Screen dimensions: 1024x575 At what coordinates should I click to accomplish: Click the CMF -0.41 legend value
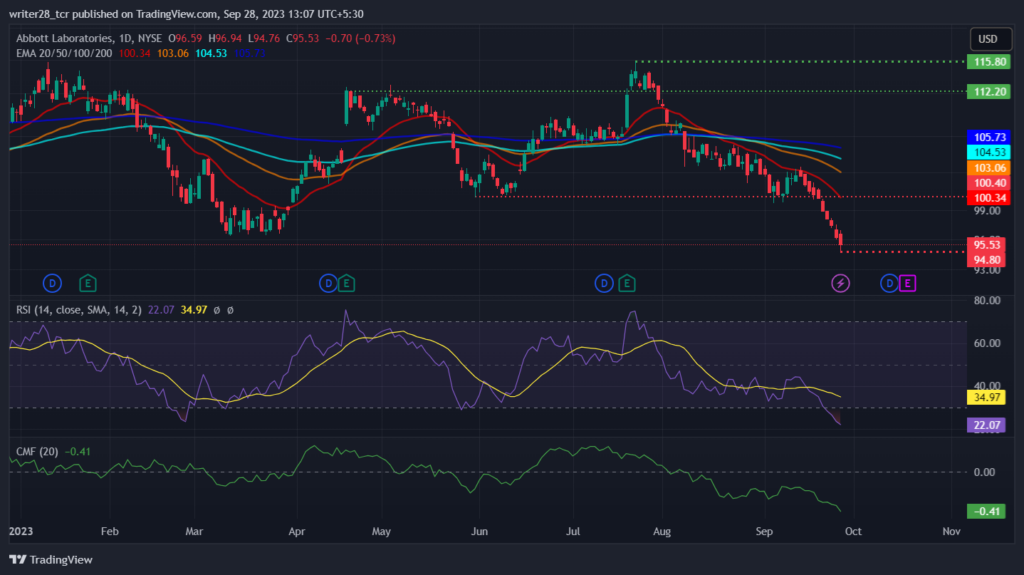pos(78,452)
